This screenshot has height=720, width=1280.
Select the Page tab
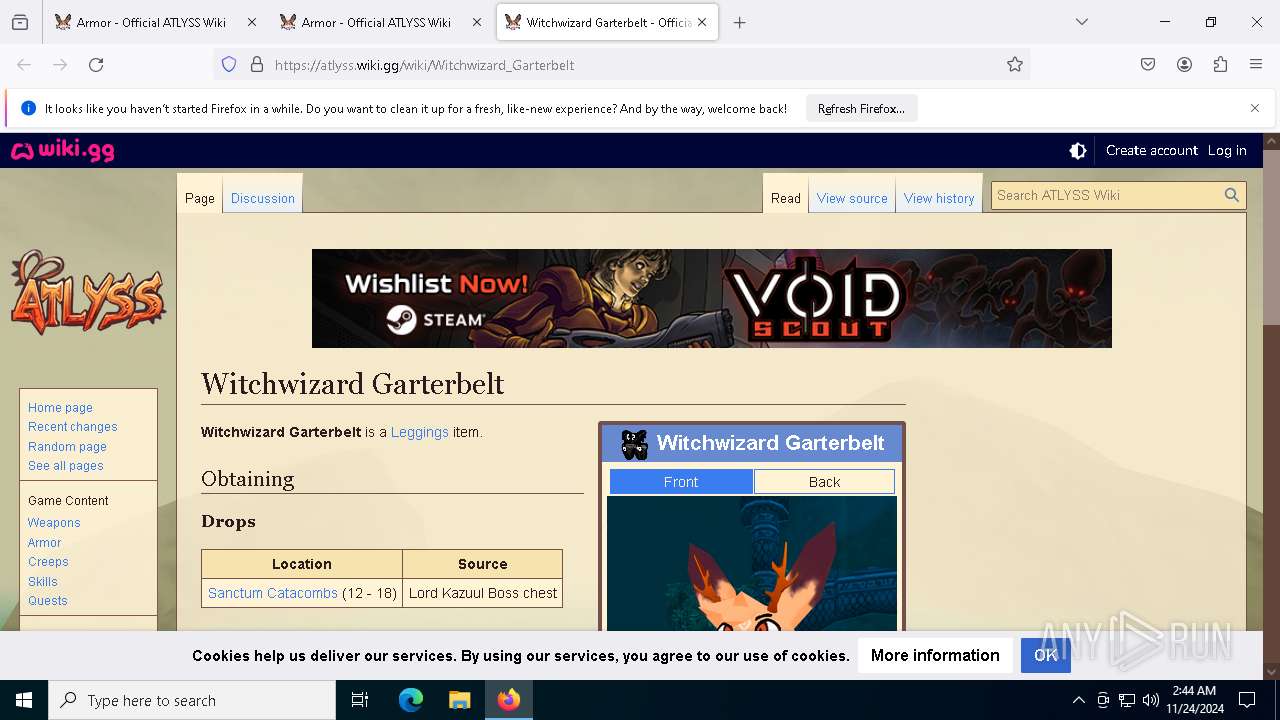click(200, 198)
